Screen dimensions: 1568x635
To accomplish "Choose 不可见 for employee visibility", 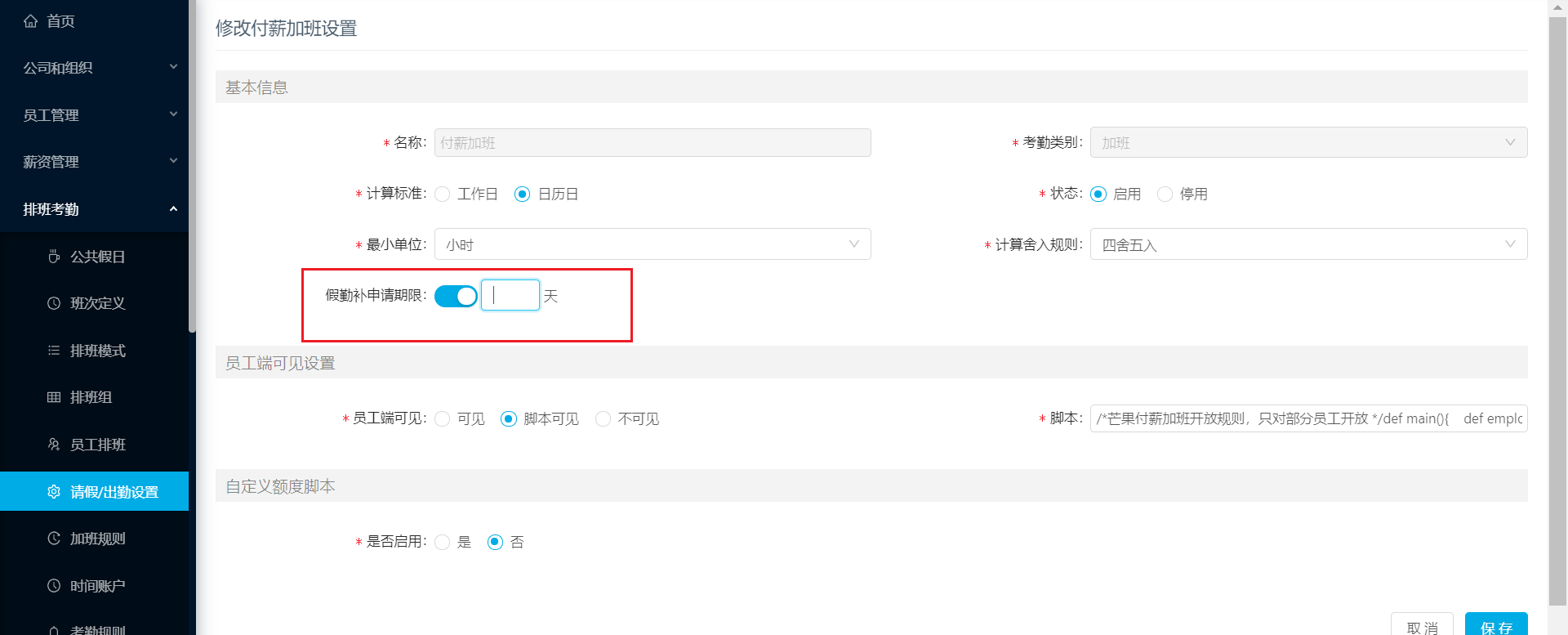I will (603, 418).
